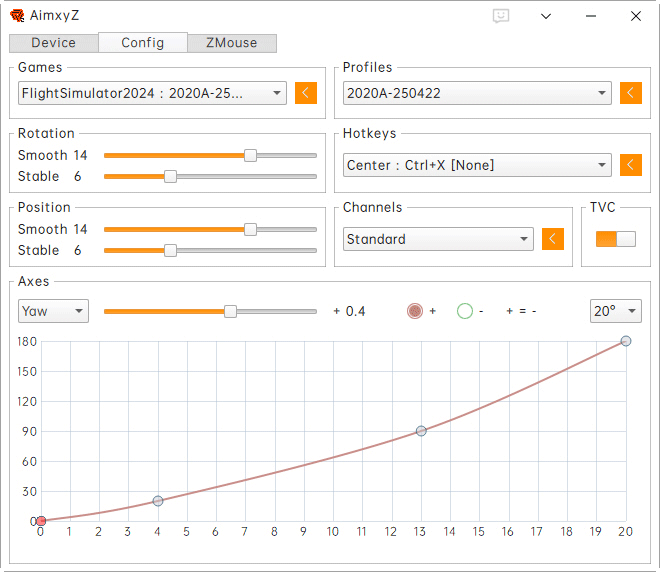Image resolution: width=660 pixels, height=572 pixels.
Task: Click the orange arrow button beside Profiles dropdown
Action: coord(630,93)
